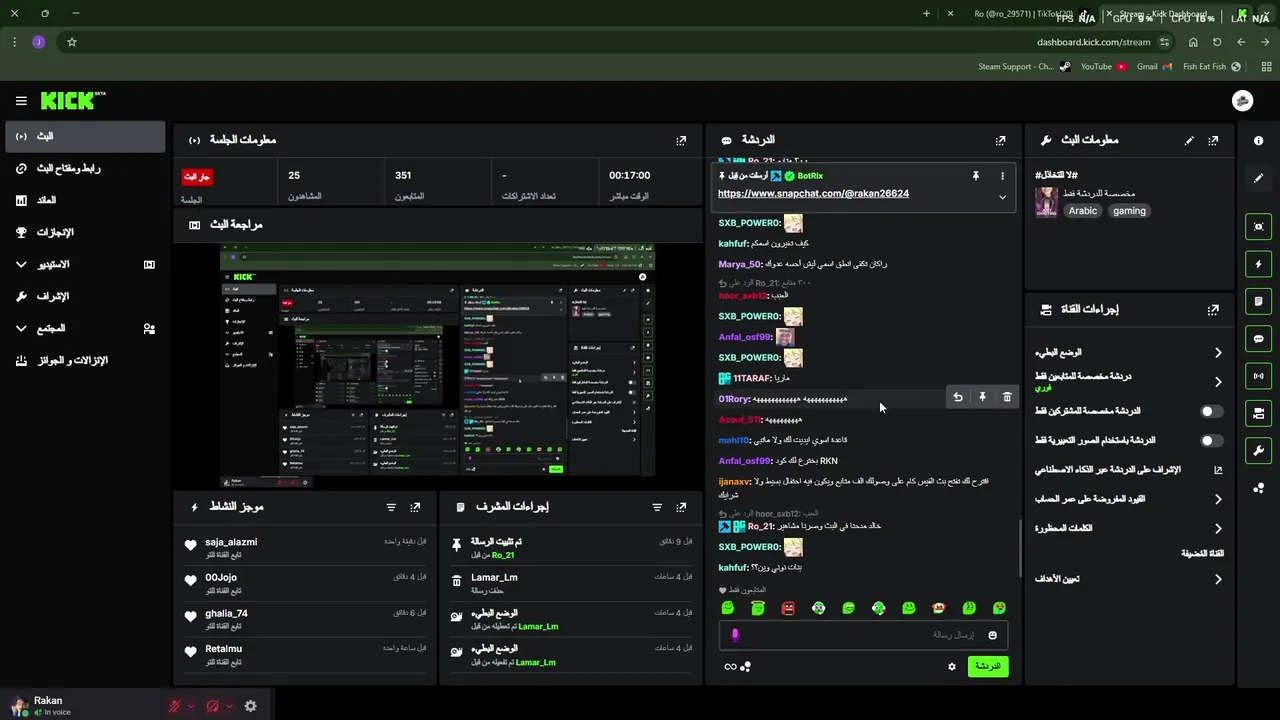Toggle the document log widget in right toolbar
The image size is (1280, 720).
(x=1259, y=301)
